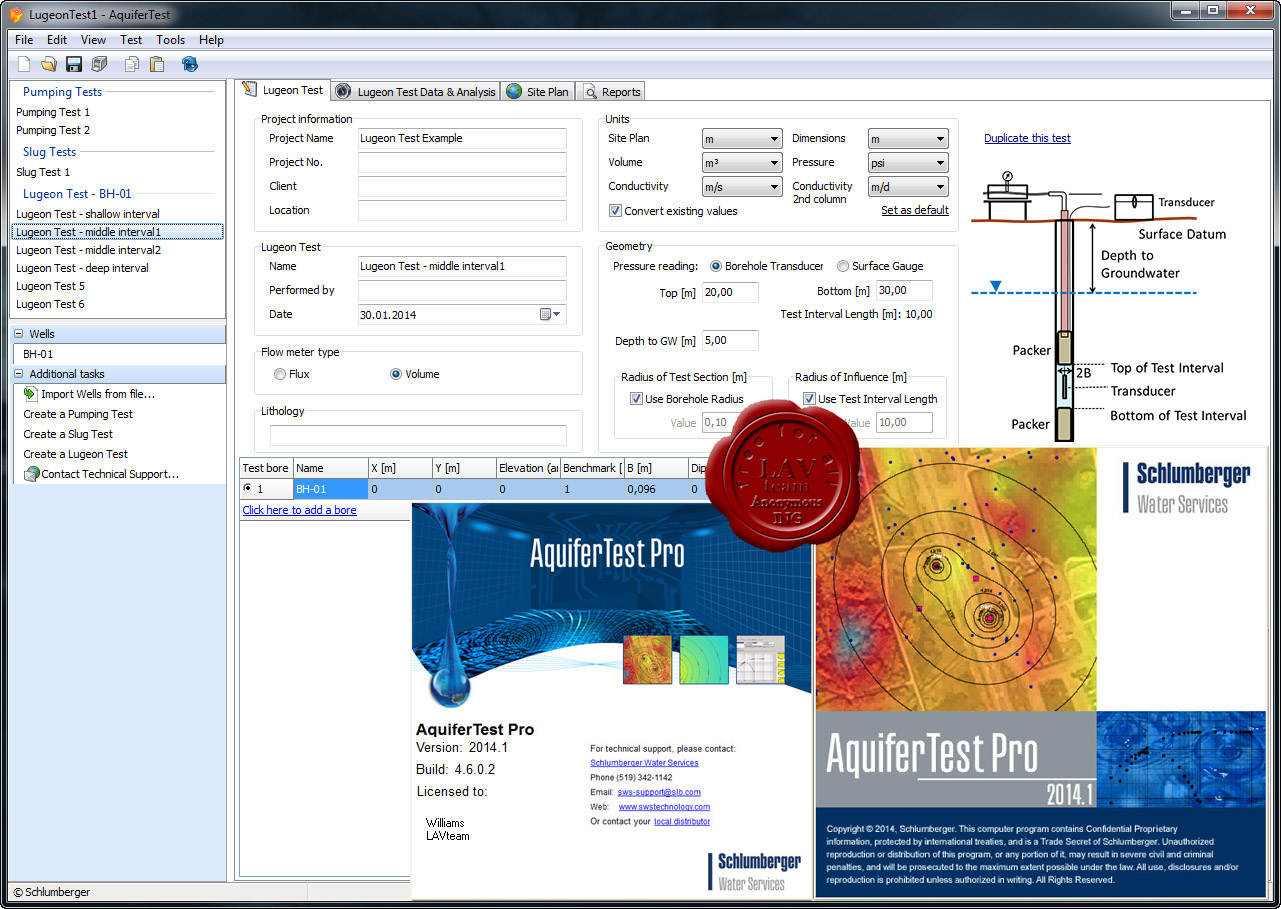The image size is (1281, 909).
Task: Open the Tools menu
Action: (170, 40)
